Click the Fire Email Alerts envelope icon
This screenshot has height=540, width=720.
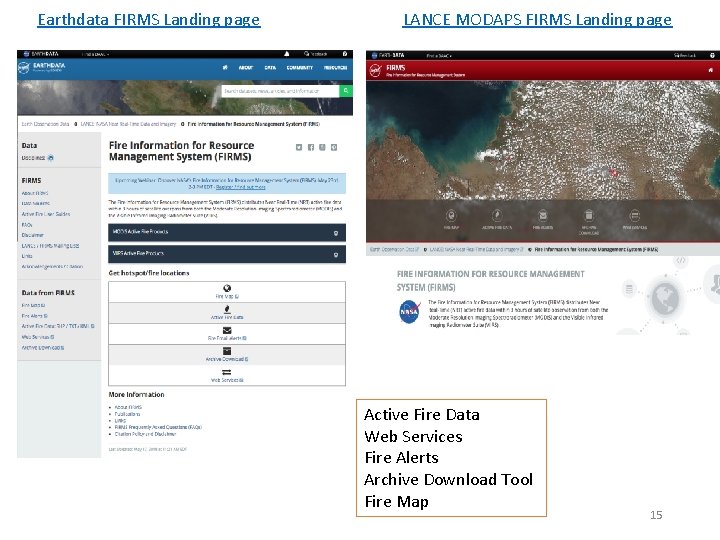(x=227, y=330)
